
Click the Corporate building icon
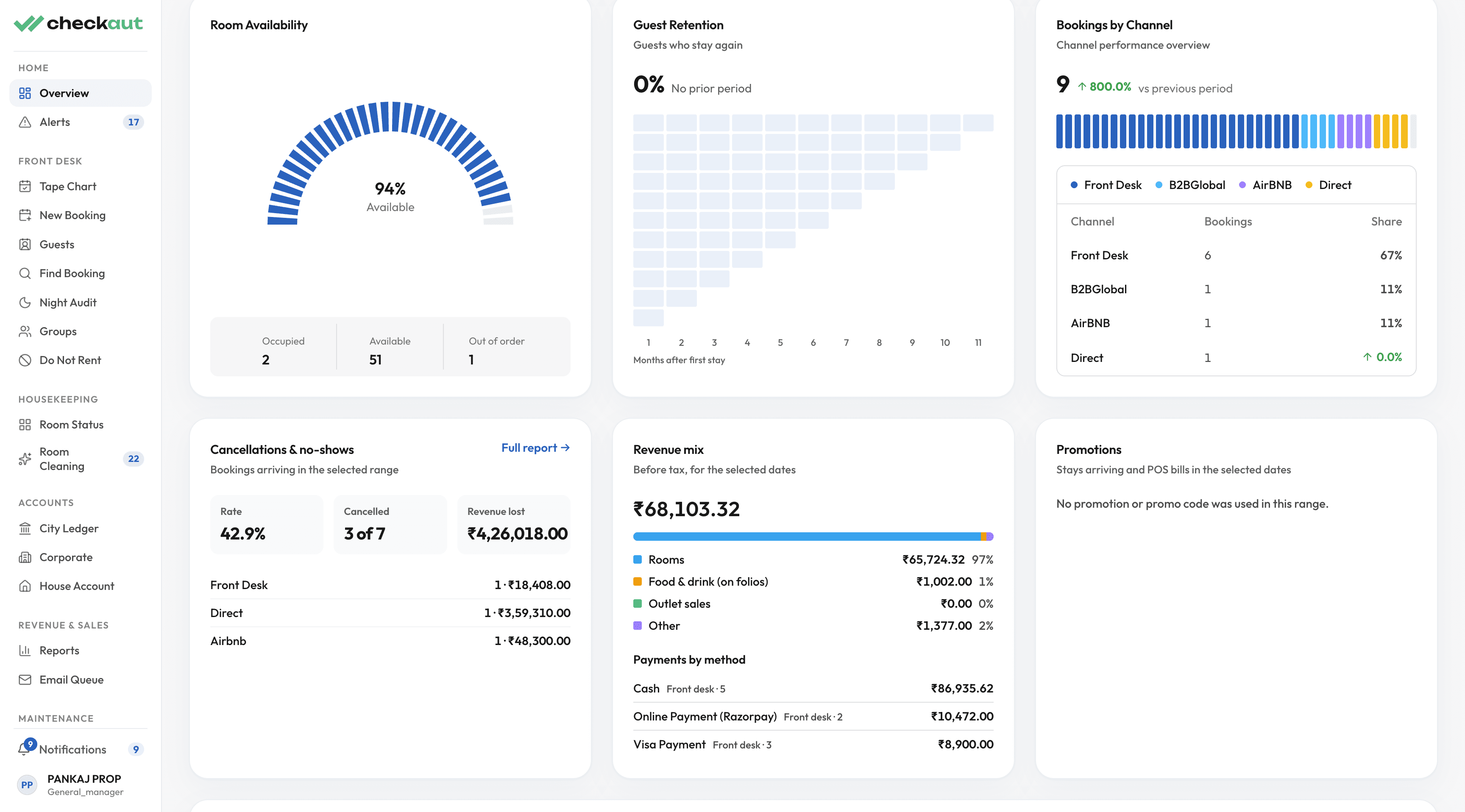[x=25, y=558]
